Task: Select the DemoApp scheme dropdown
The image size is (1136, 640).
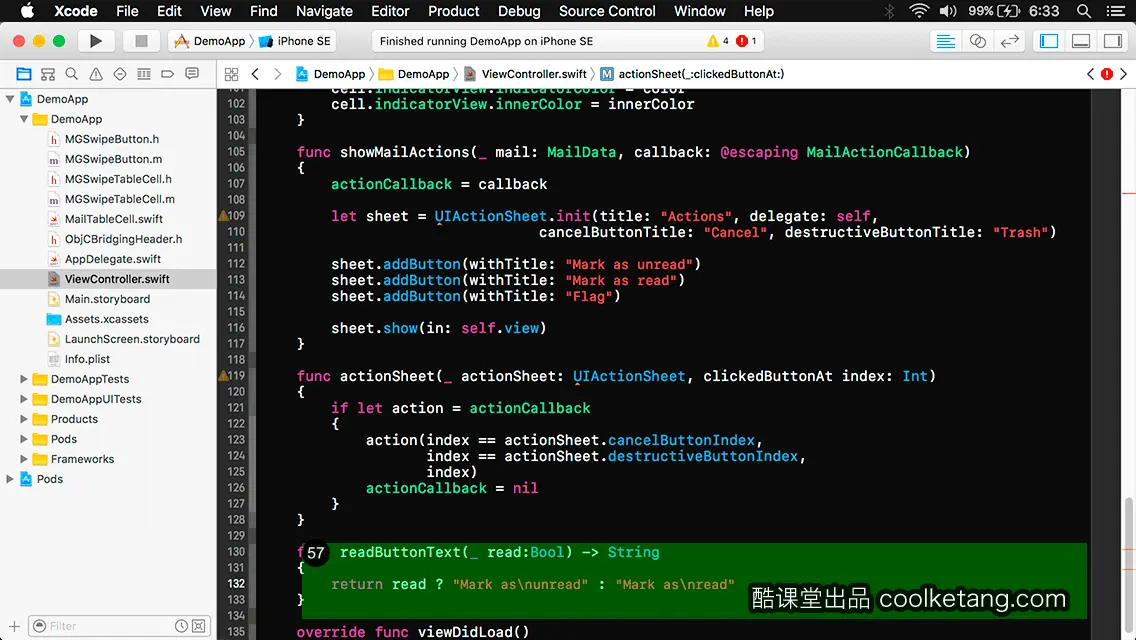Action: [x=211, y=41]
